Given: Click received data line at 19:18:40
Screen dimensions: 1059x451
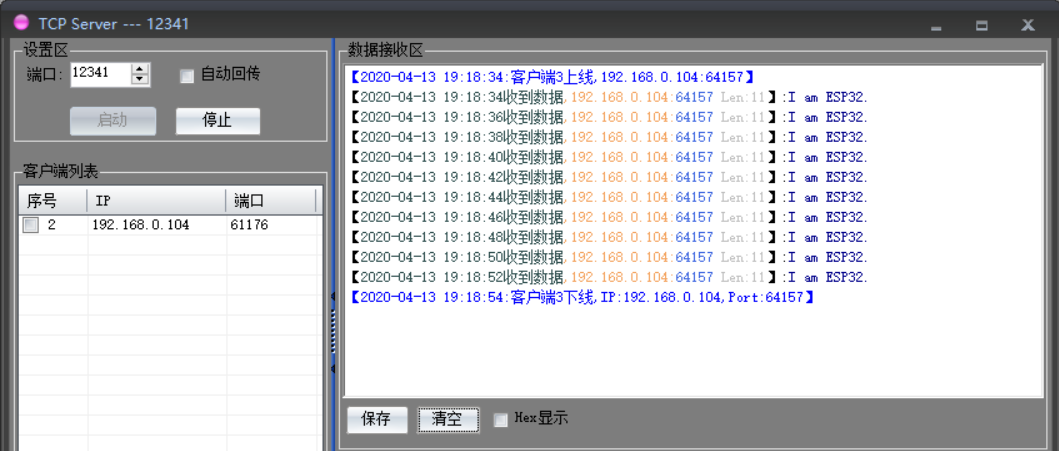Looking at the screenshot, I should [609, 157].
